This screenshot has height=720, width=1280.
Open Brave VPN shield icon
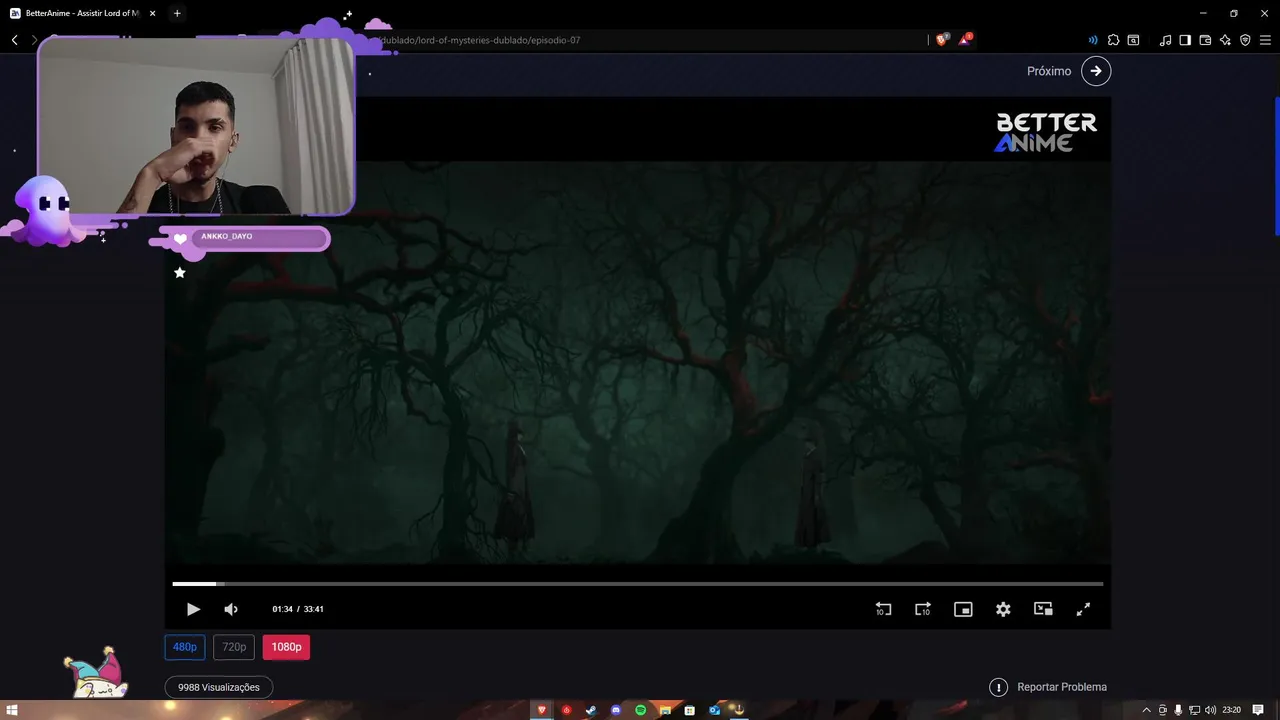pos(1245,40)
